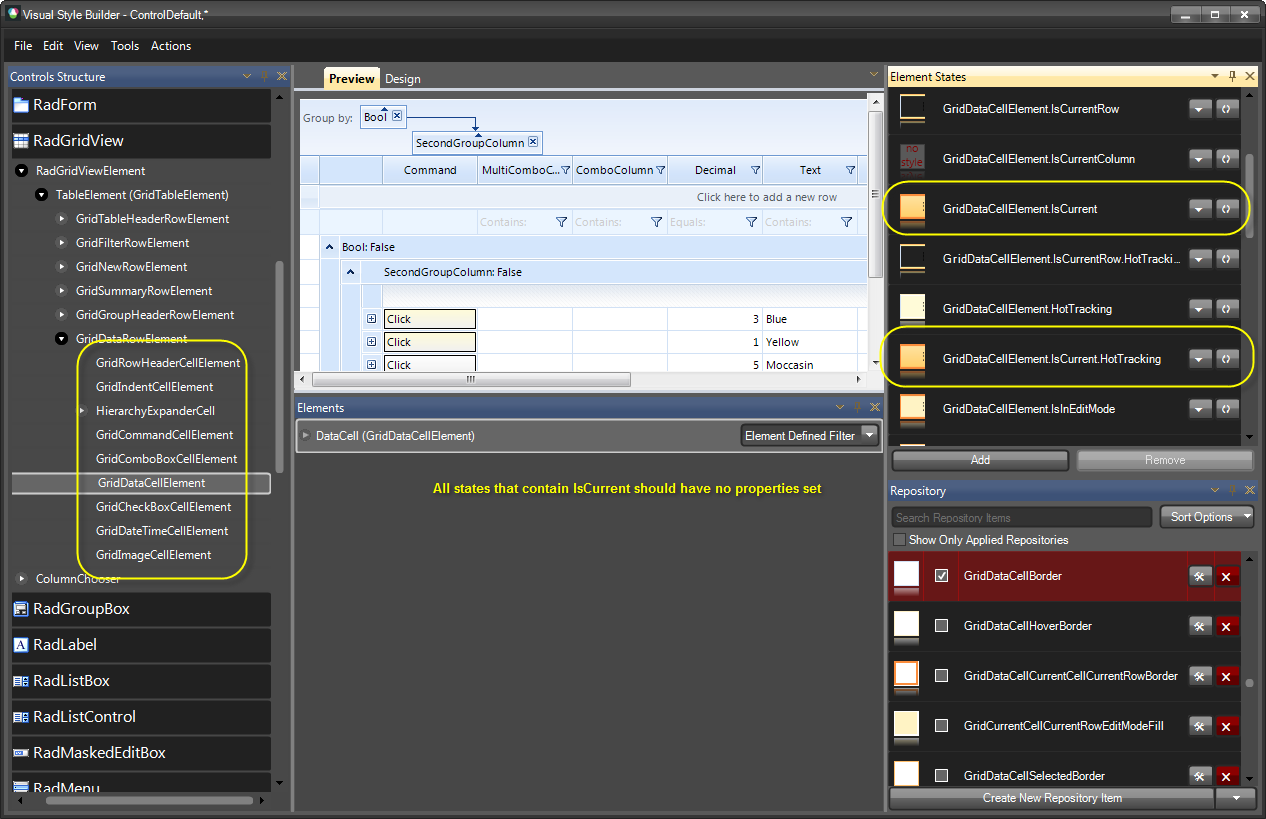Screen dimensions: 1266x819
Task: Pin the Element States panel
Action: (1232, 76)
